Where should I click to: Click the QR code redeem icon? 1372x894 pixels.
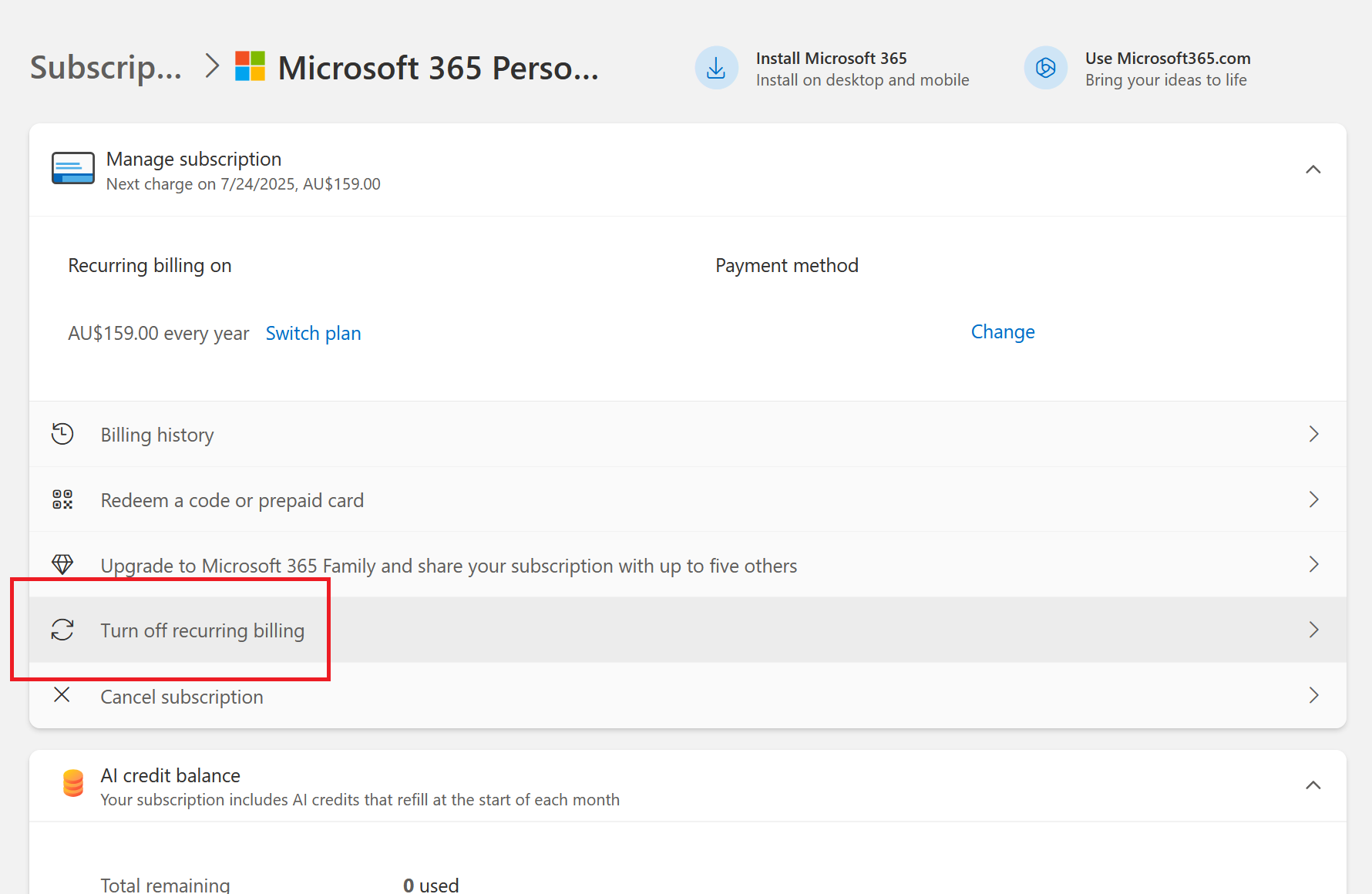[62, 499]
